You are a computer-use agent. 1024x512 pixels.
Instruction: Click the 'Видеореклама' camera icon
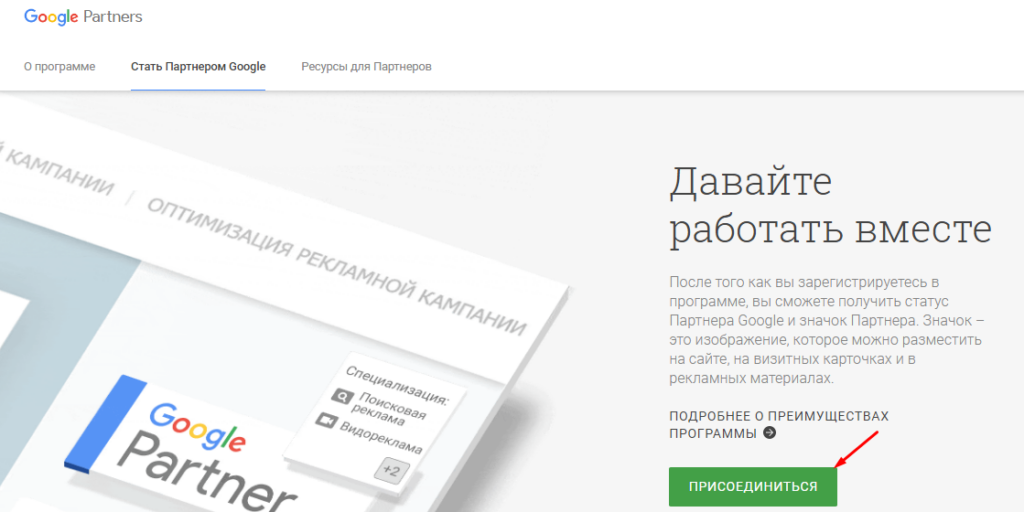tap(325, 420)
